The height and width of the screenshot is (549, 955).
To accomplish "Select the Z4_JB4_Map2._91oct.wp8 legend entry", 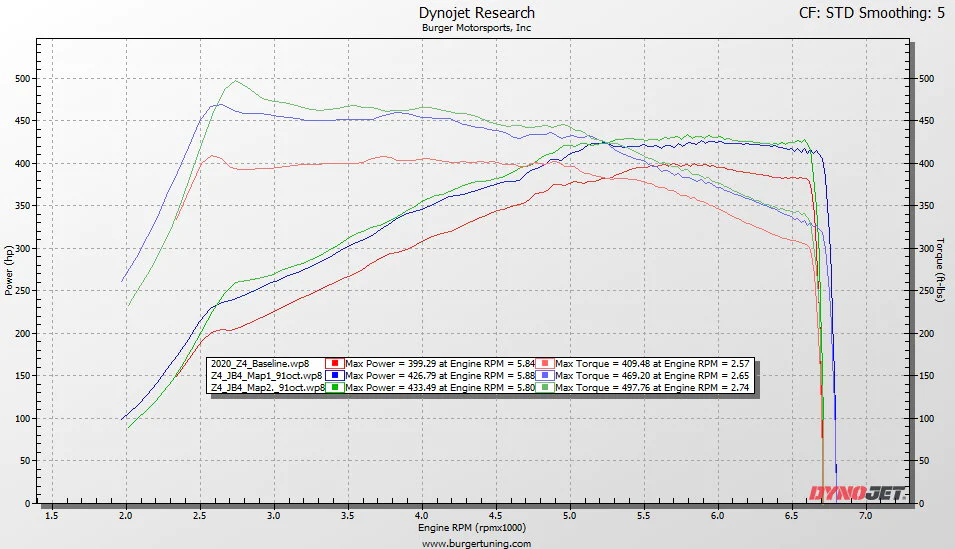I will tap(267, 387).
